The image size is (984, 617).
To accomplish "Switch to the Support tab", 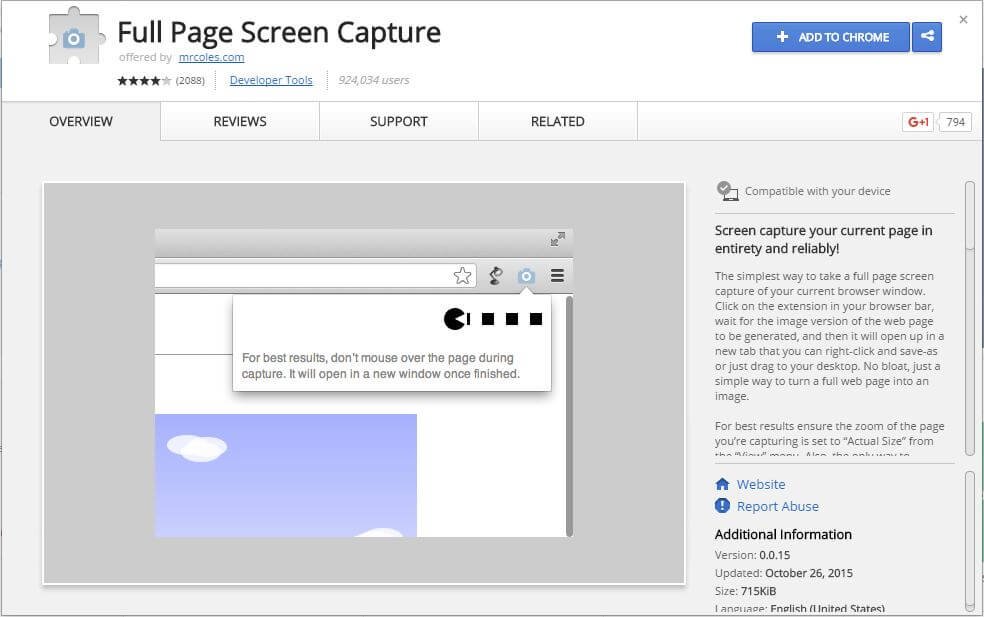I will pos(398,121).
